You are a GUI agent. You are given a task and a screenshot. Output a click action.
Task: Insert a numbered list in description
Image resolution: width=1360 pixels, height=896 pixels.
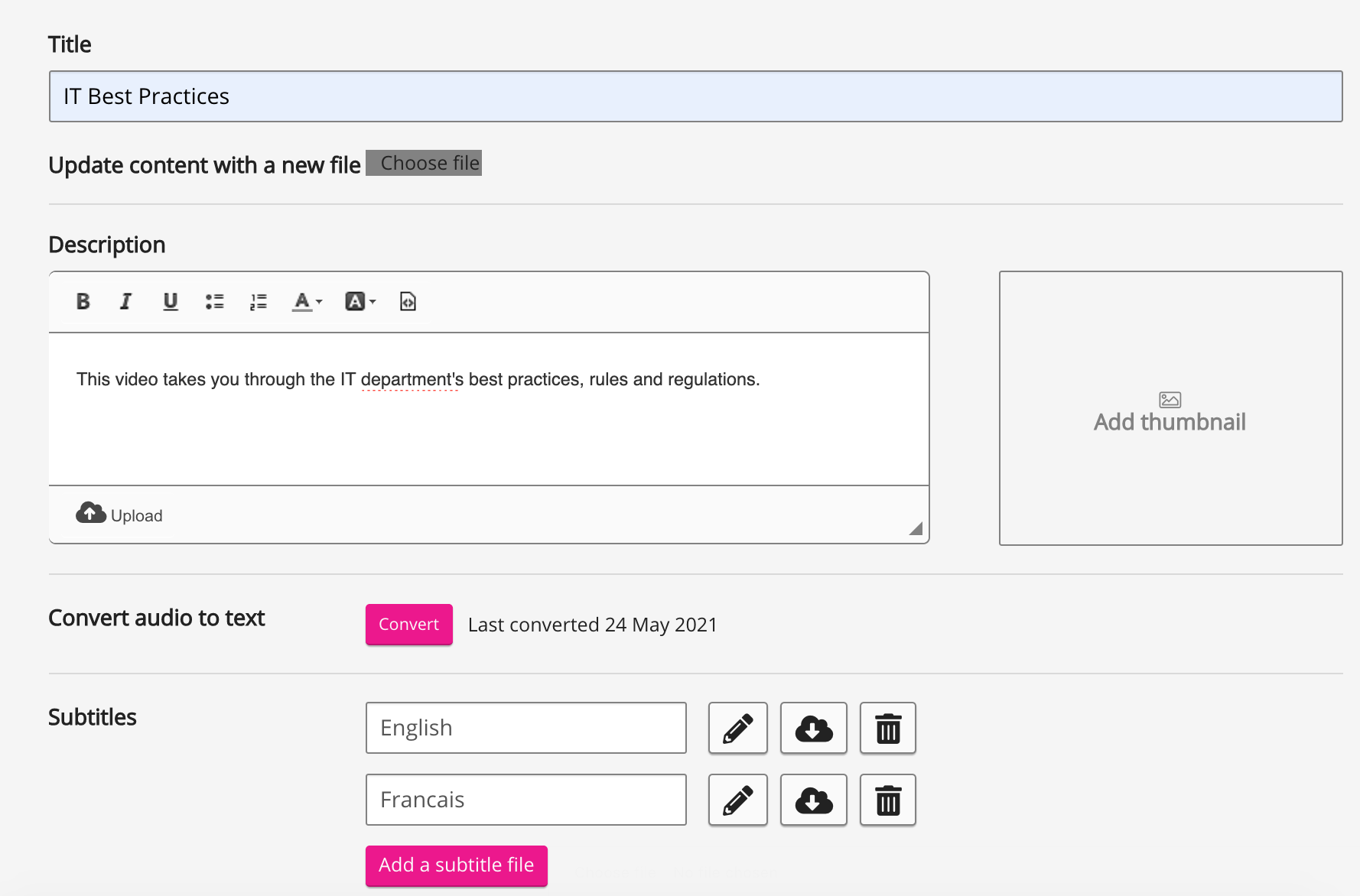259,301
